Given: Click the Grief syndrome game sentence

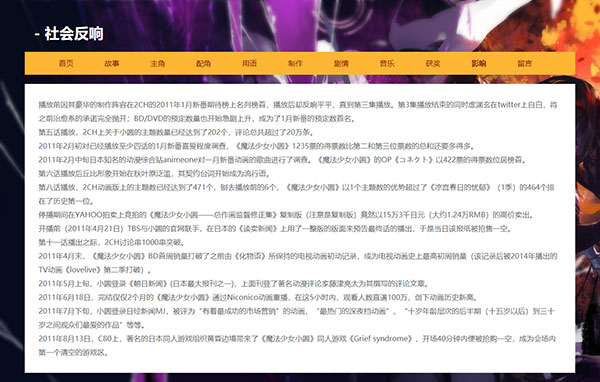Looking at the screenshot, I should click(297, 346).
